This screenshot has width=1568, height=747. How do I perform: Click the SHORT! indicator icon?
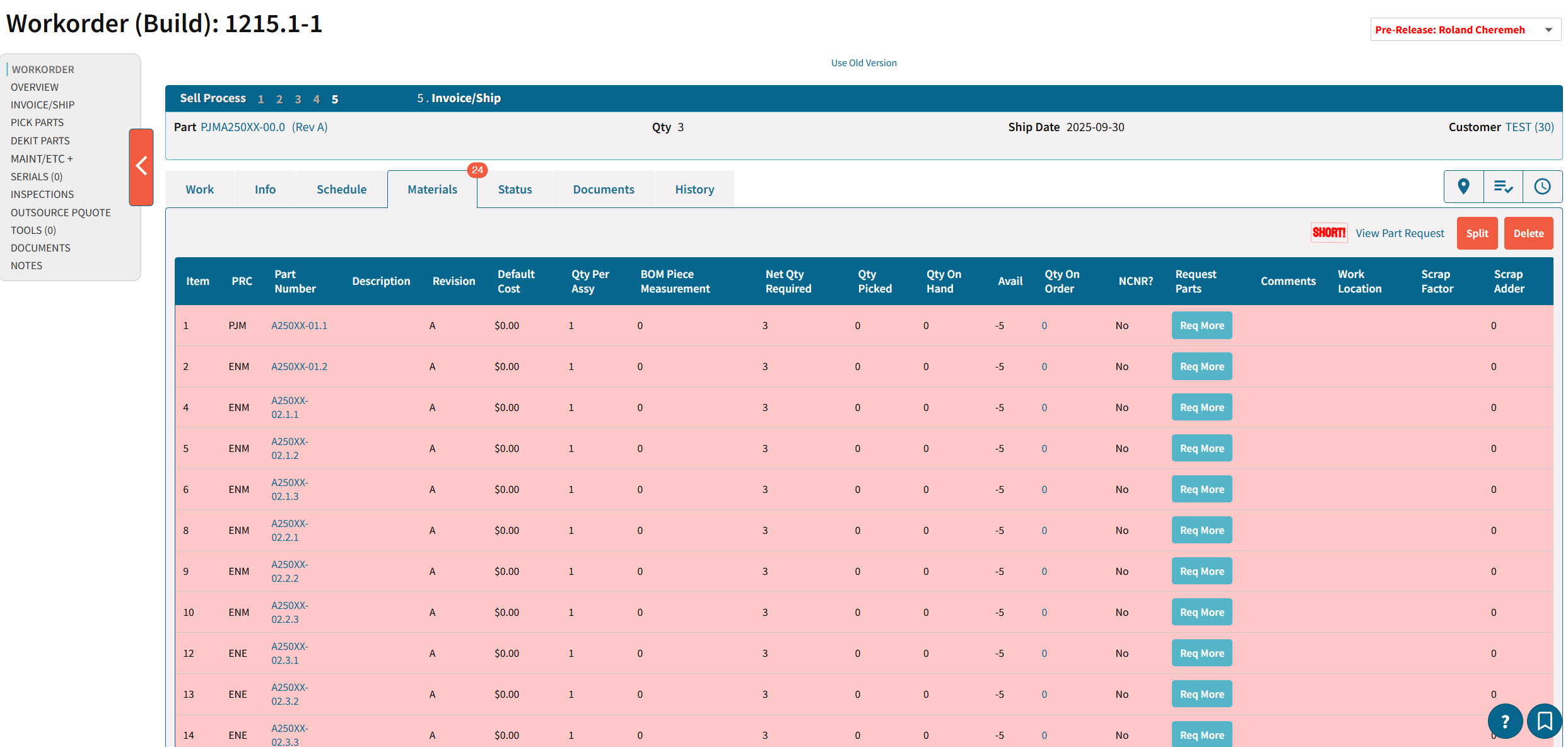[x=1329, y=233]
